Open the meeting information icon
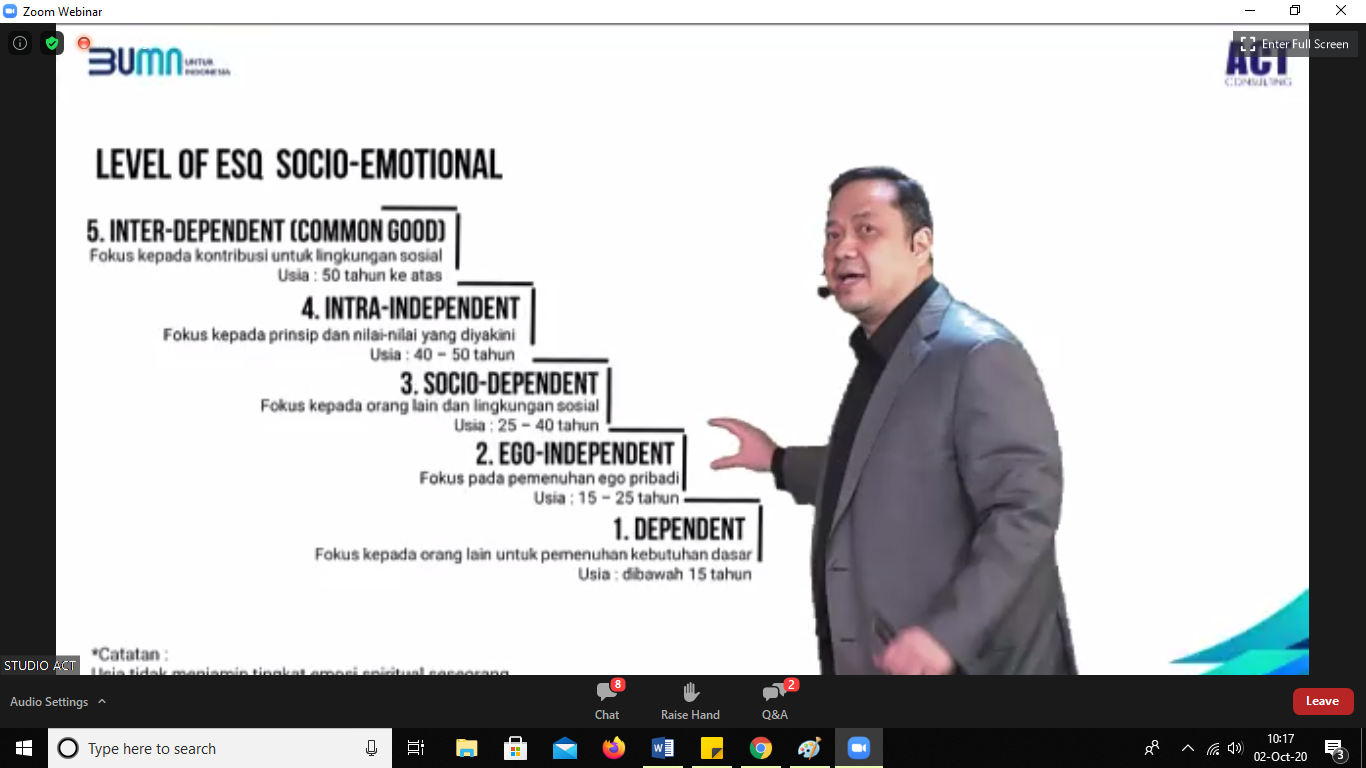This screenshot has height=768, width=1366. (20, 43)
